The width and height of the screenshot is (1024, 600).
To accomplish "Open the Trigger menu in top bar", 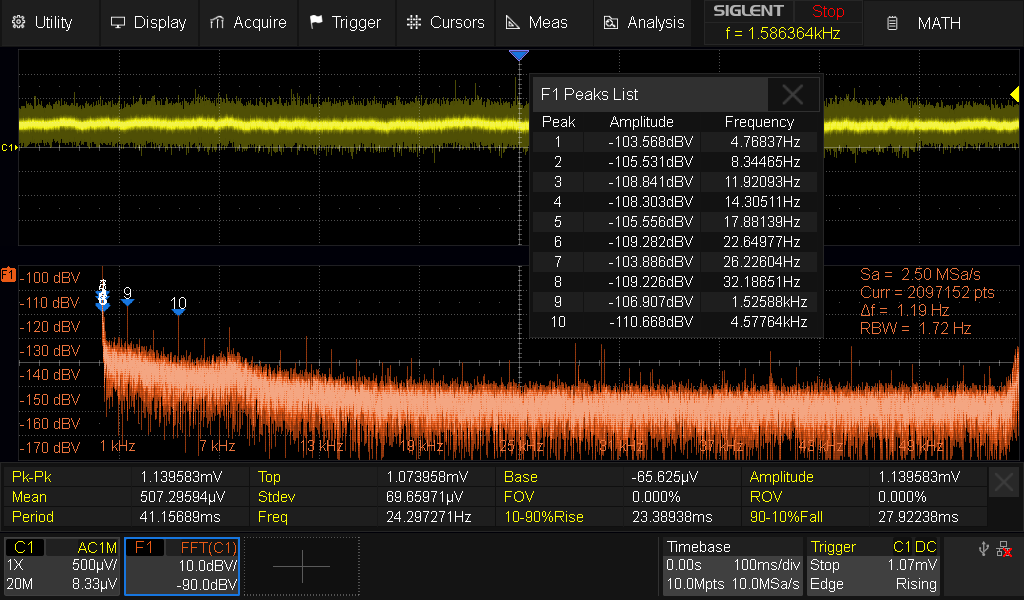I will point(345,22).
